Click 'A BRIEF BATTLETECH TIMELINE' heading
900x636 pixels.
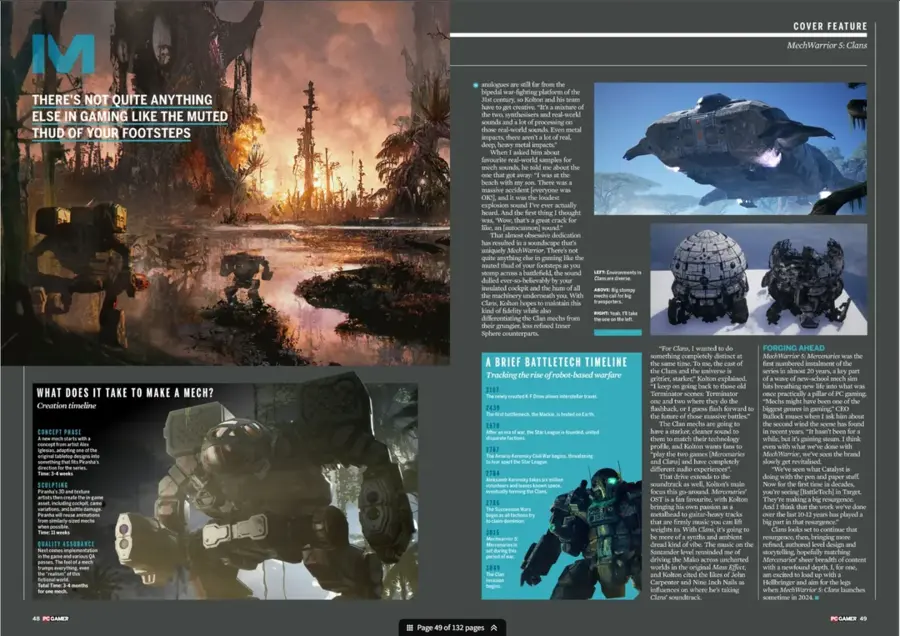(x=556, y=362)
